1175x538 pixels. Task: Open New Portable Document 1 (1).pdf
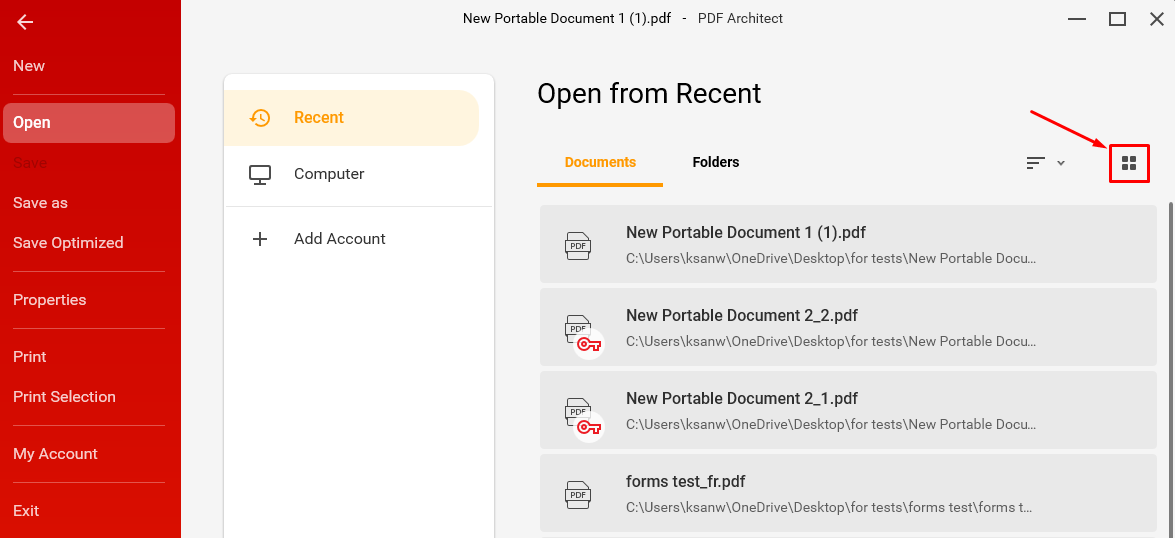point(848,245)
